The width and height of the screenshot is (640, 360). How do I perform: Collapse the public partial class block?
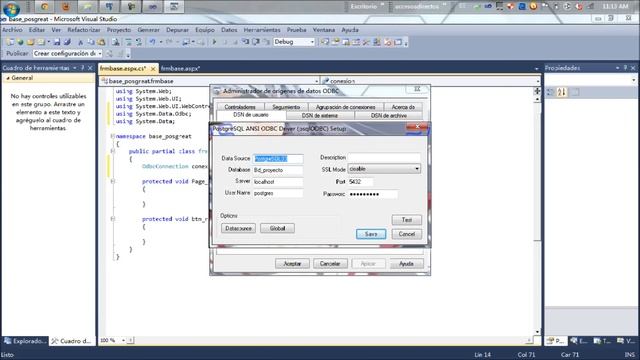point(113,151)
